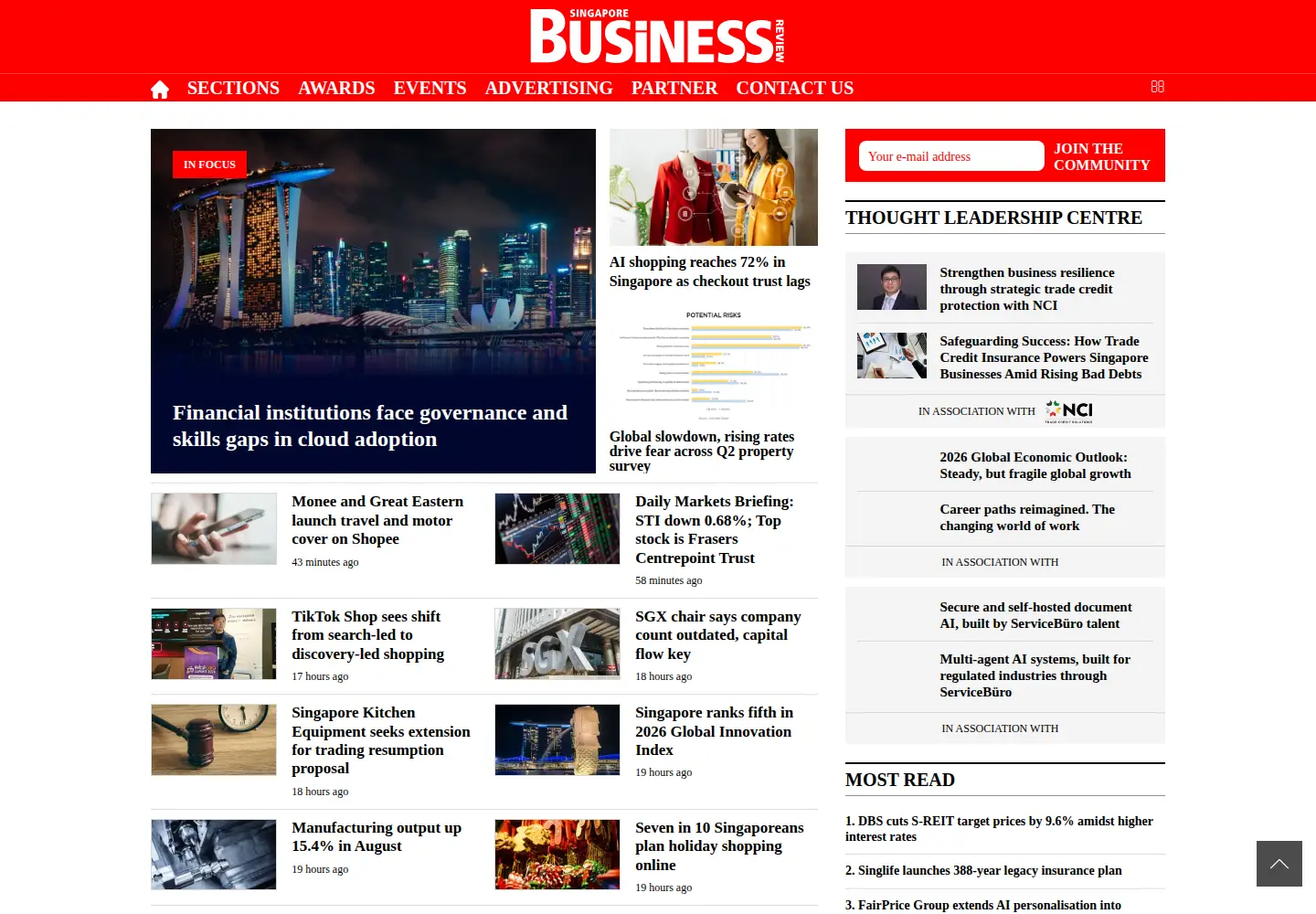Screen dimensions: 1316x914
Task: Open the financial institutions cloud adoption headline
Action: click(x=370, y=426)
